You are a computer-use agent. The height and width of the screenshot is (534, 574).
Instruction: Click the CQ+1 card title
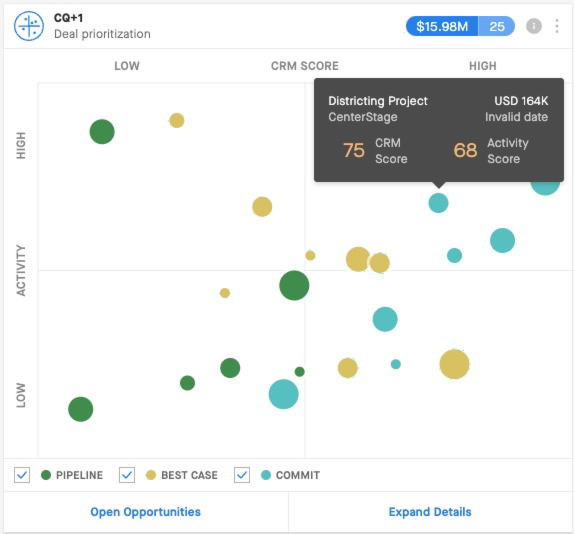pyautogui.click(x=68, y=18)
